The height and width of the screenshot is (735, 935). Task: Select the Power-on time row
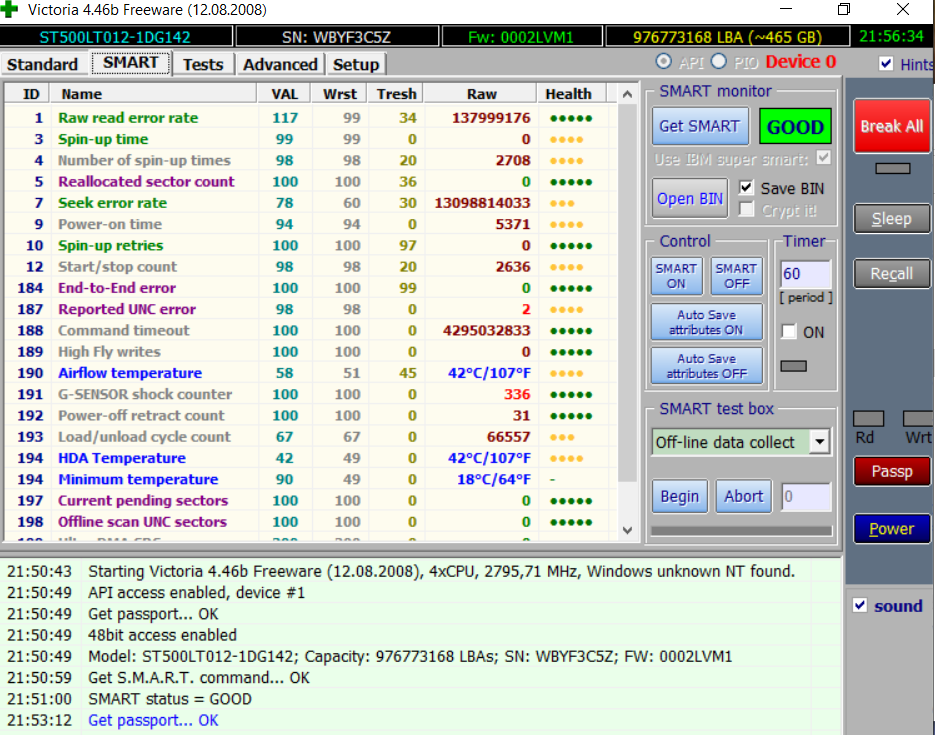(x=310, y=224)
